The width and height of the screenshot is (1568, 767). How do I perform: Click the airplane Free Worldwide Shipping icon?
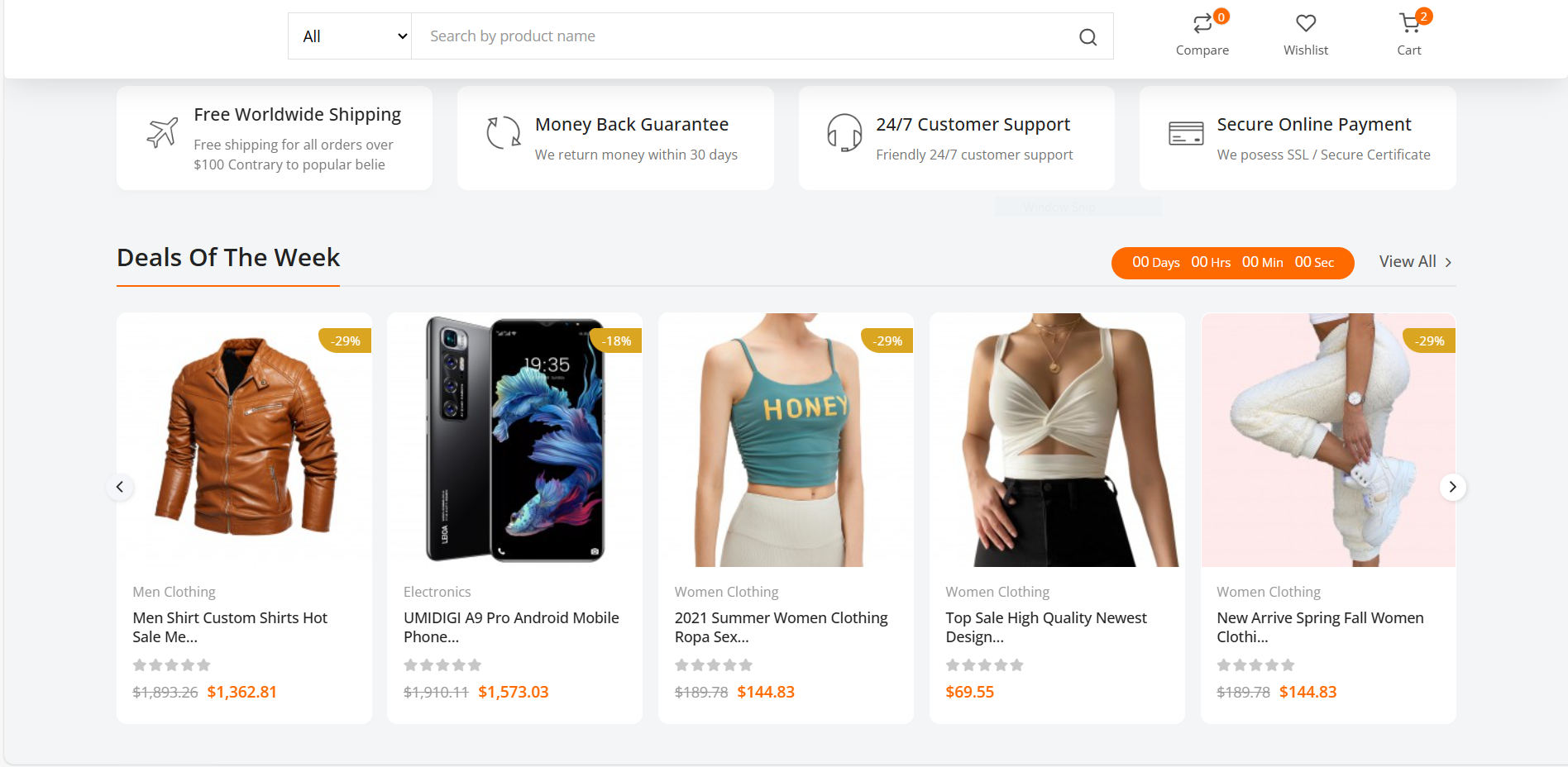[x=162, y=132]
